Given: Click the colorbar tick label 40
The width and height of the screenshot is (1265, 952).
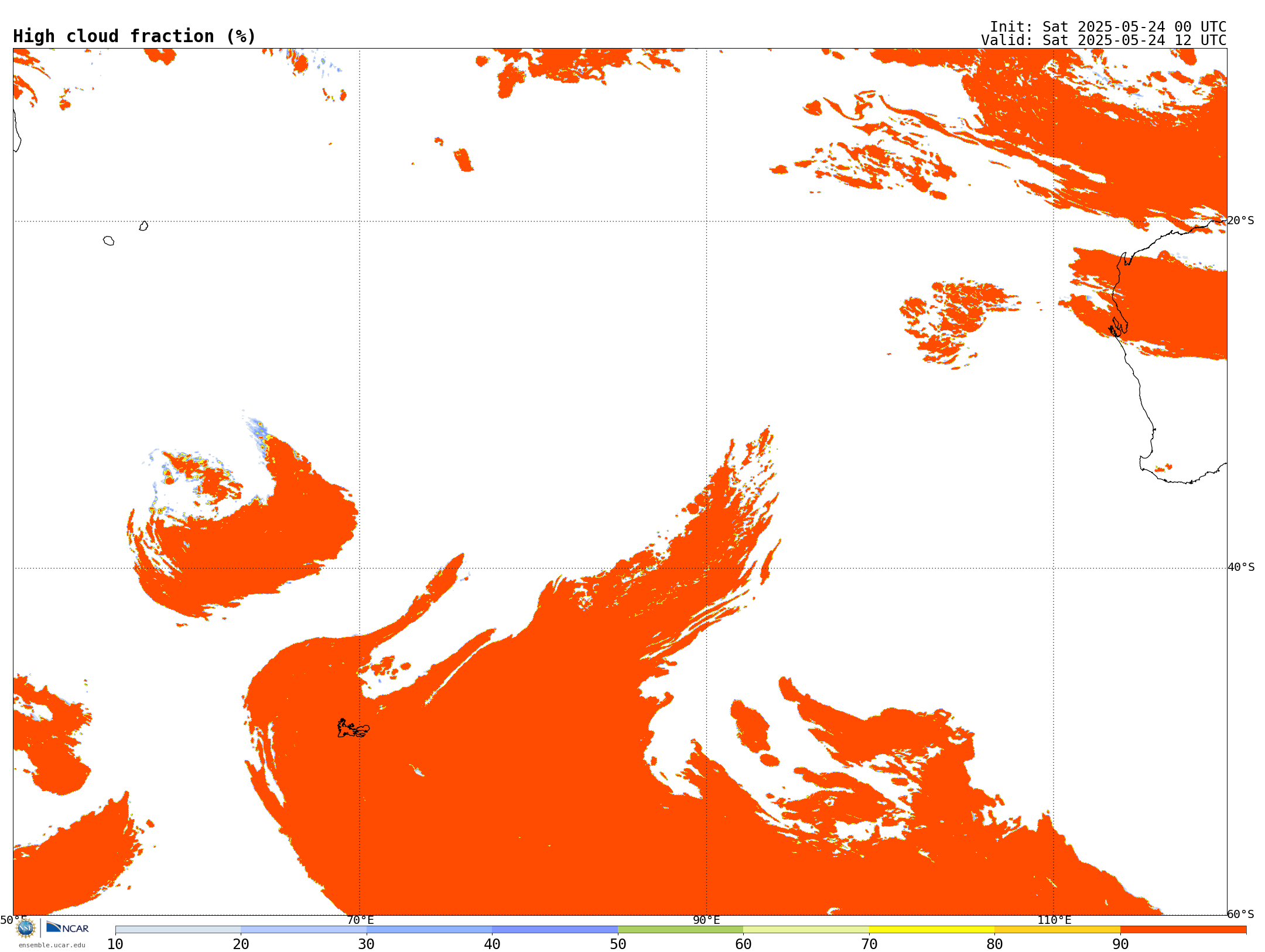Looking at the screenshot, I should point(492,944).
